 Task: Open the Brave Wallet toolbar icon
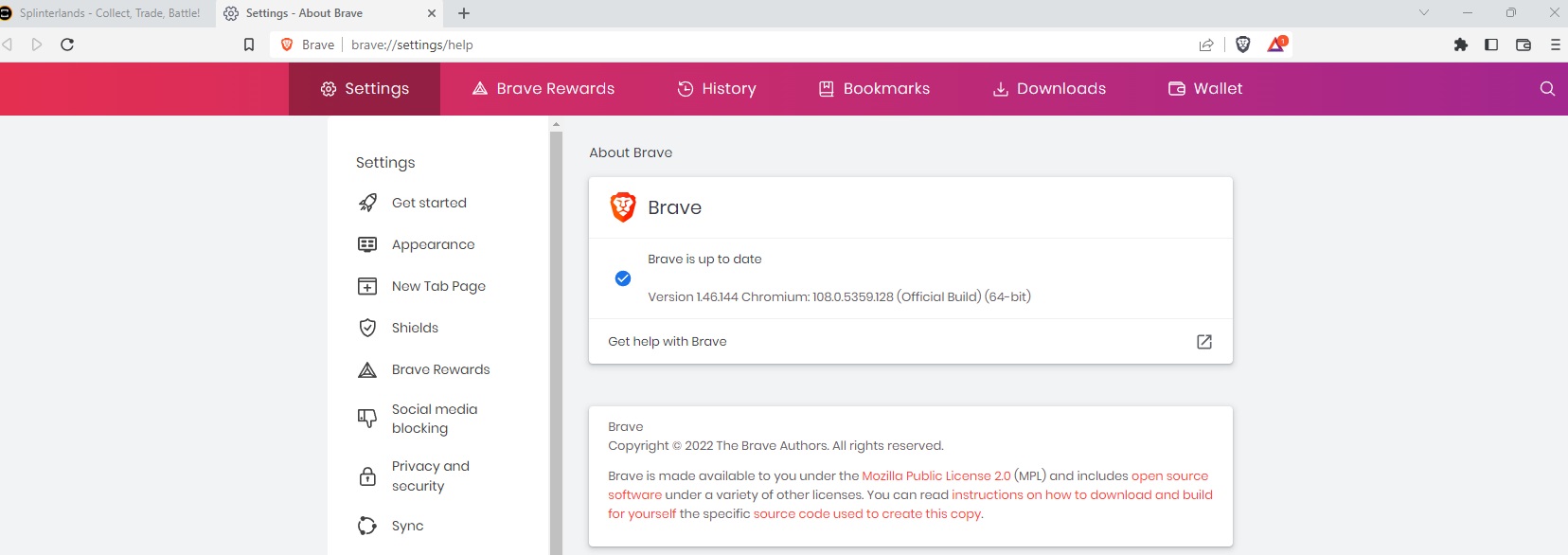pos(1523,45)
